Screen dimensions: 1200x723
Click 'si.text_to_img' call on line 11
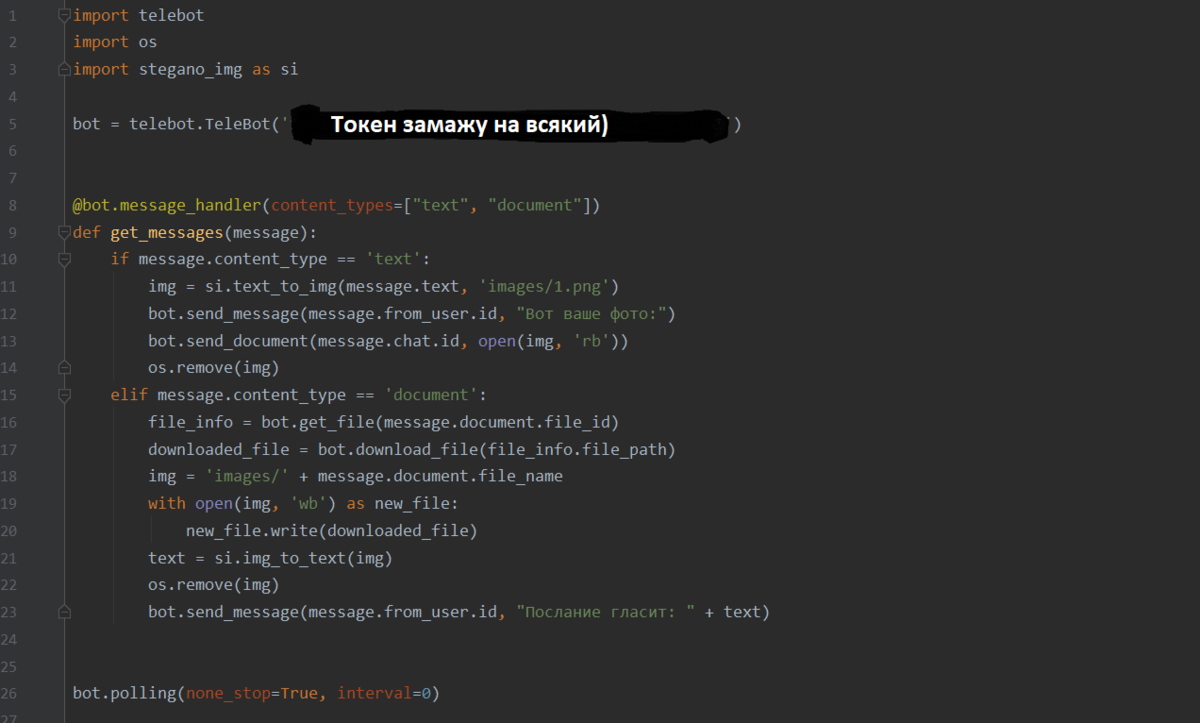pos(271,286)
